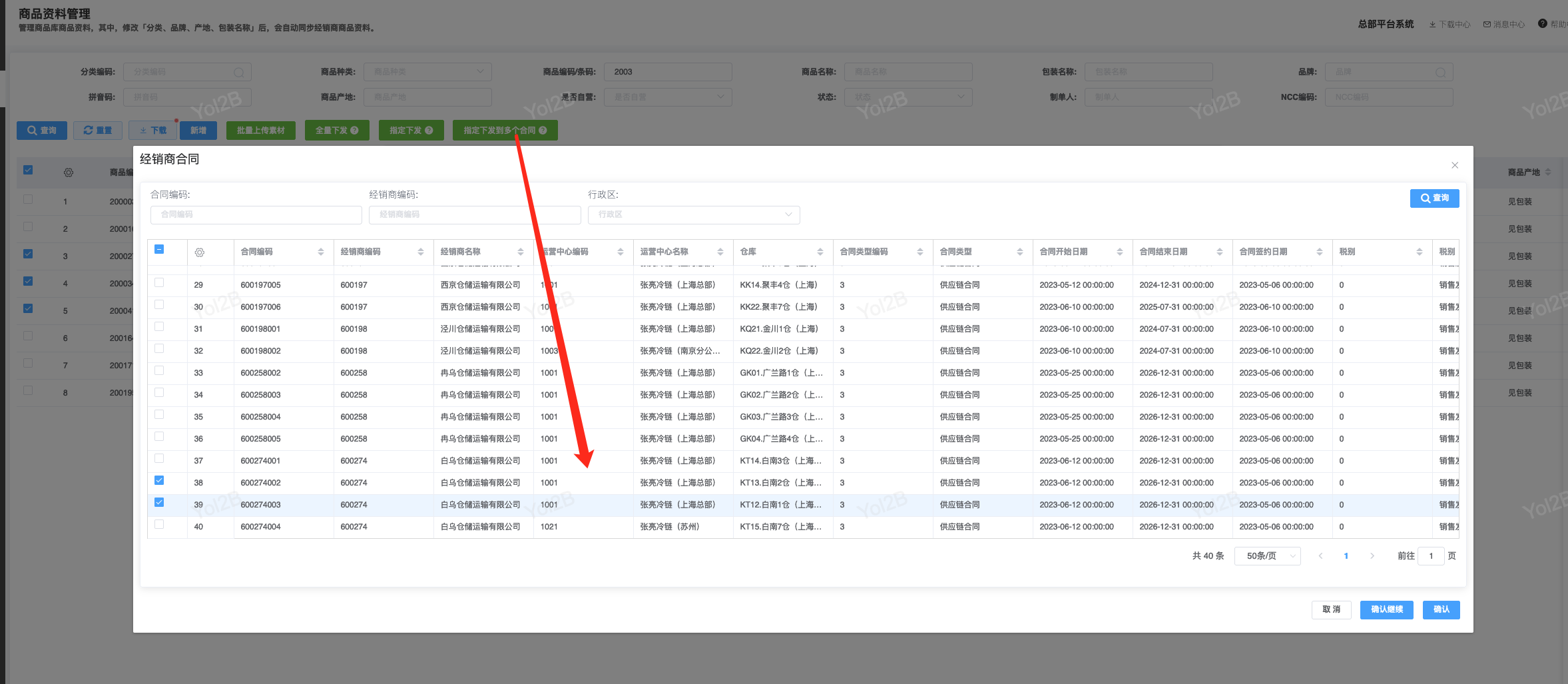Click the 确认继续 button
The height and width of the screenshot is (684, 1568).
(1387, 609)
